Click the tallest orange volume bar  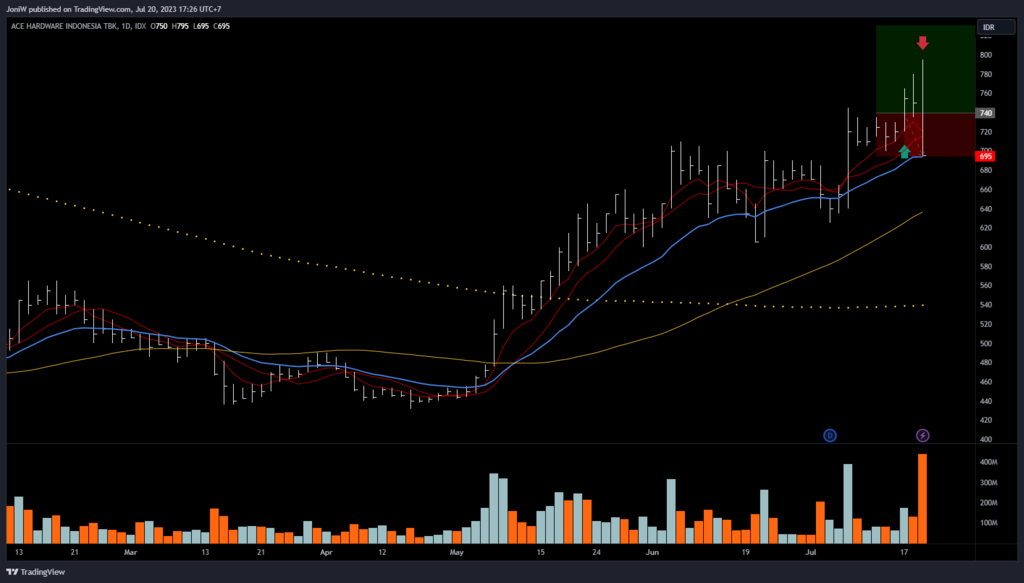[x=922, y=498]
